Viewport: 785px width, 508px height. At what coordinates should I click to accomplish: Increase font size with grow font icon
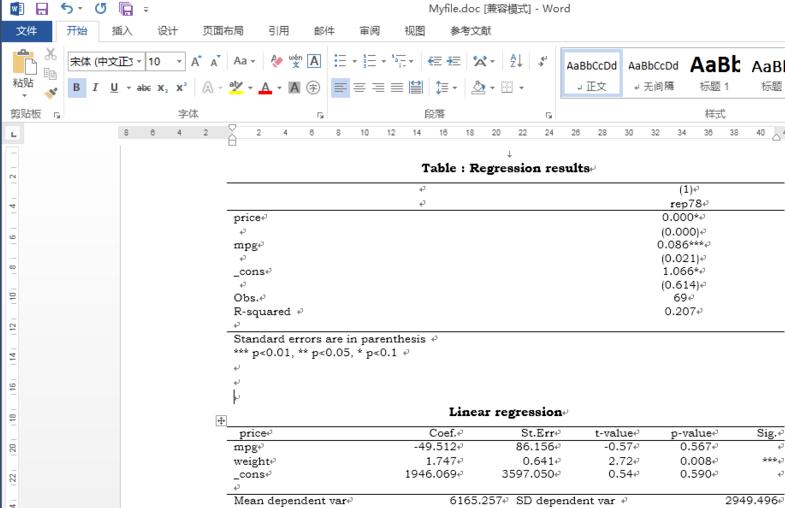196,61
